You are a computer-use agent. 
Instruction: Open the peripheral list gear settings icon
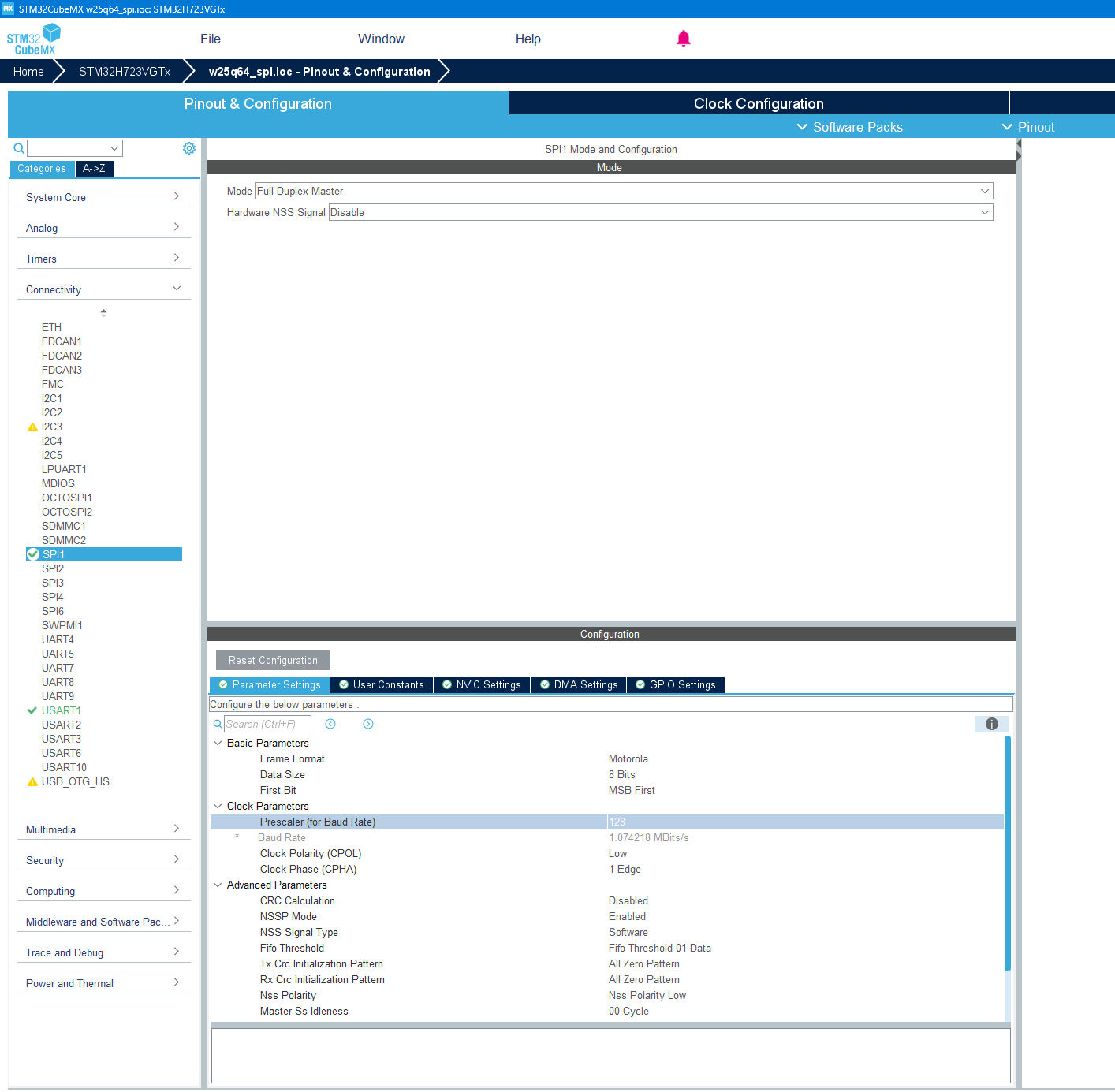coord(189,148)
